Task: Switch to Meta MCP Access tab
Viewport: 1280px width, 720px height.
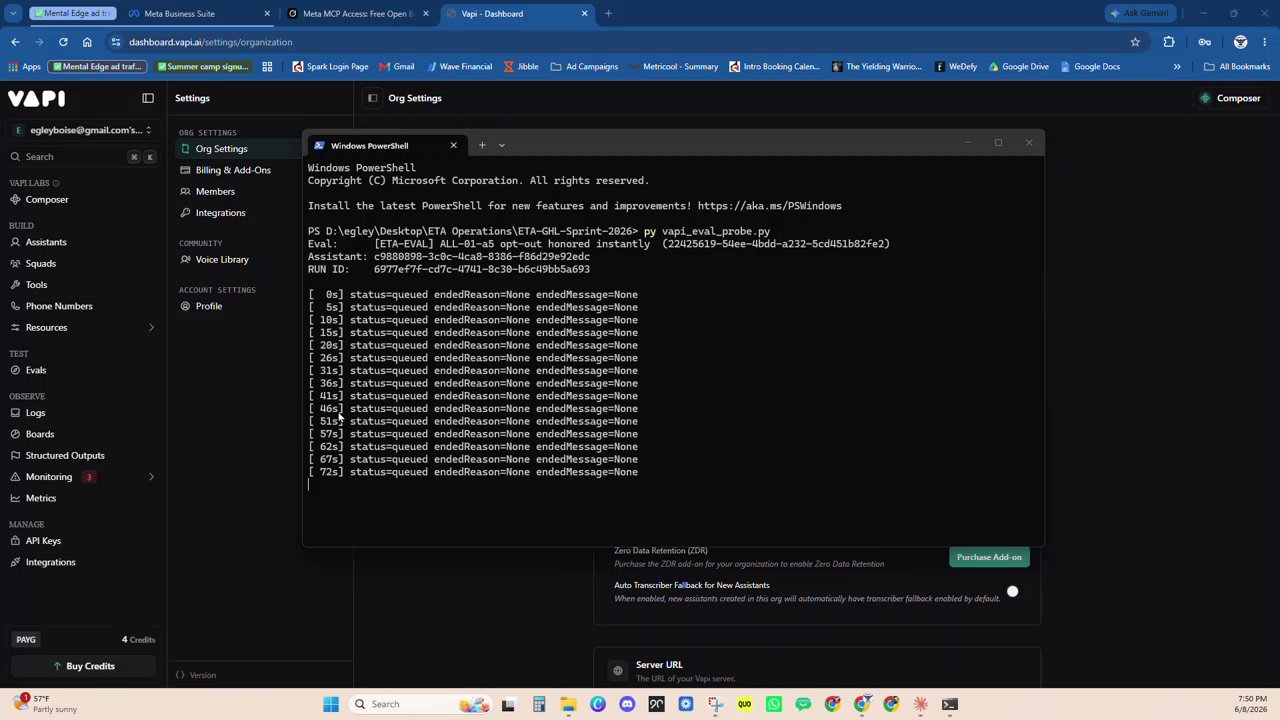Action: (359, 14)
